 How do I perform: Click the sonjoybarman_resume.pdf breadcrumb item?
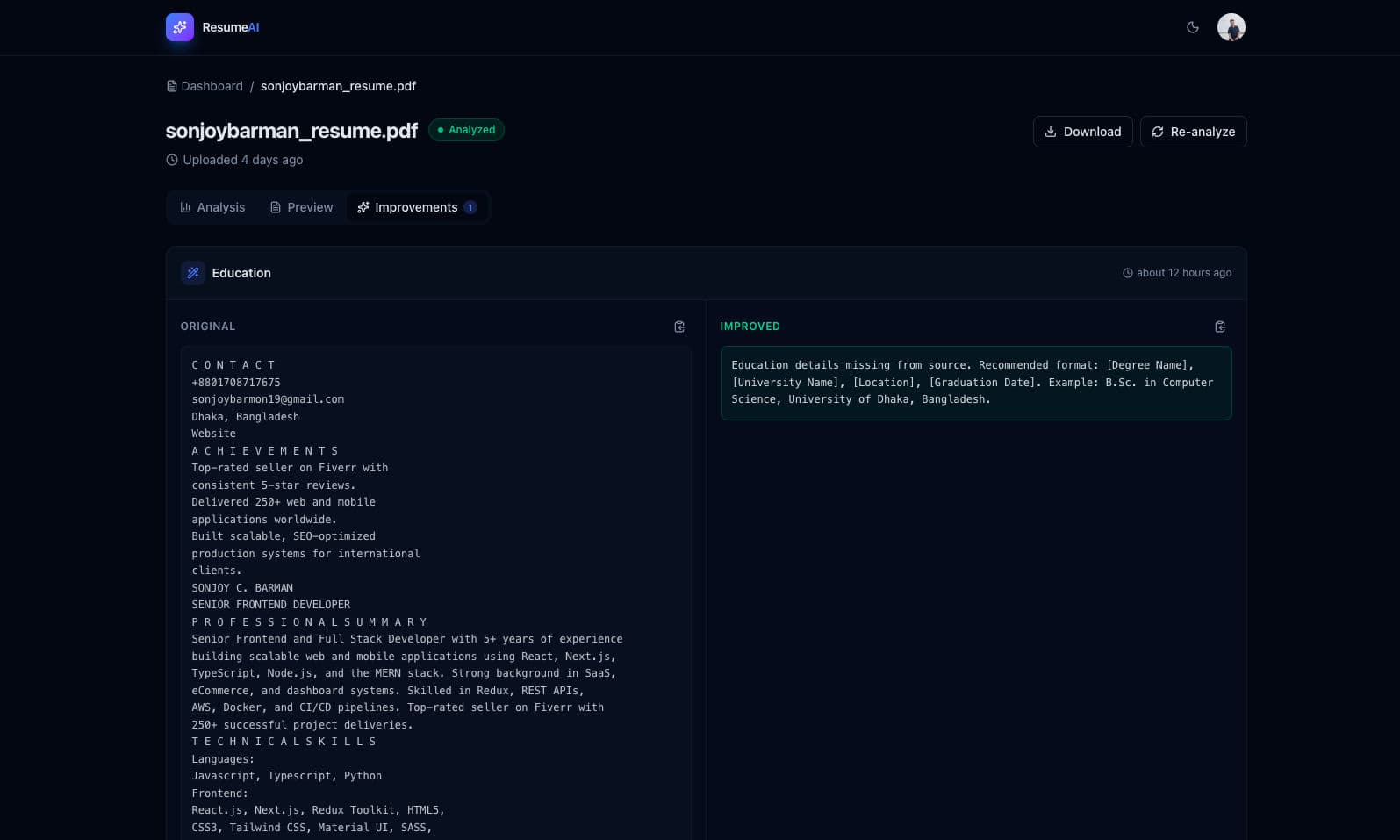pos(338,86)
